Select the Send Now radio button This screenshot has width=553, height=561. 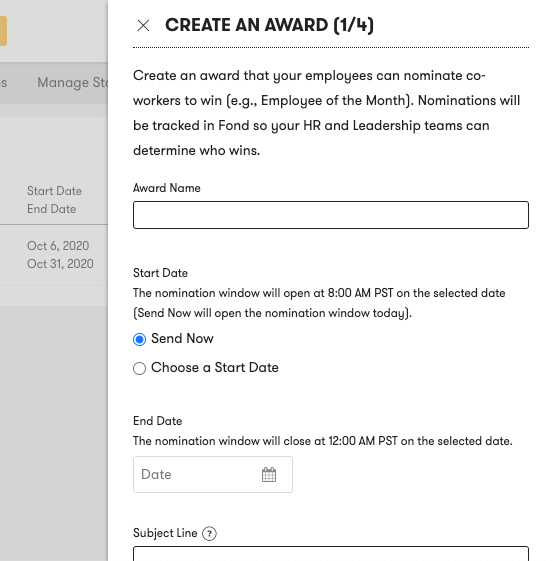pyautogui.click(x=140, y=339)
